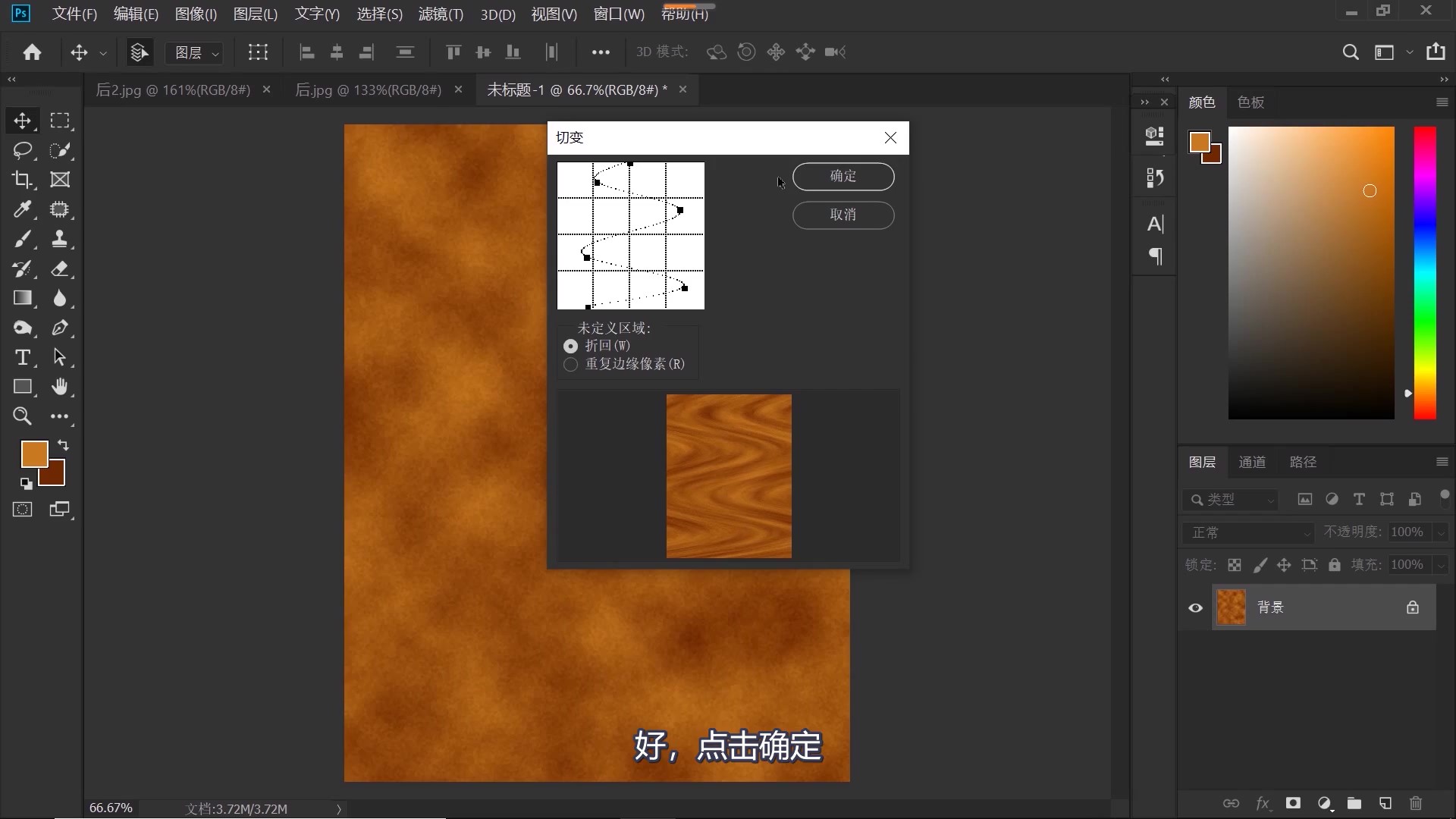Select the 折回(W) radio option

(x=570, y=346)
